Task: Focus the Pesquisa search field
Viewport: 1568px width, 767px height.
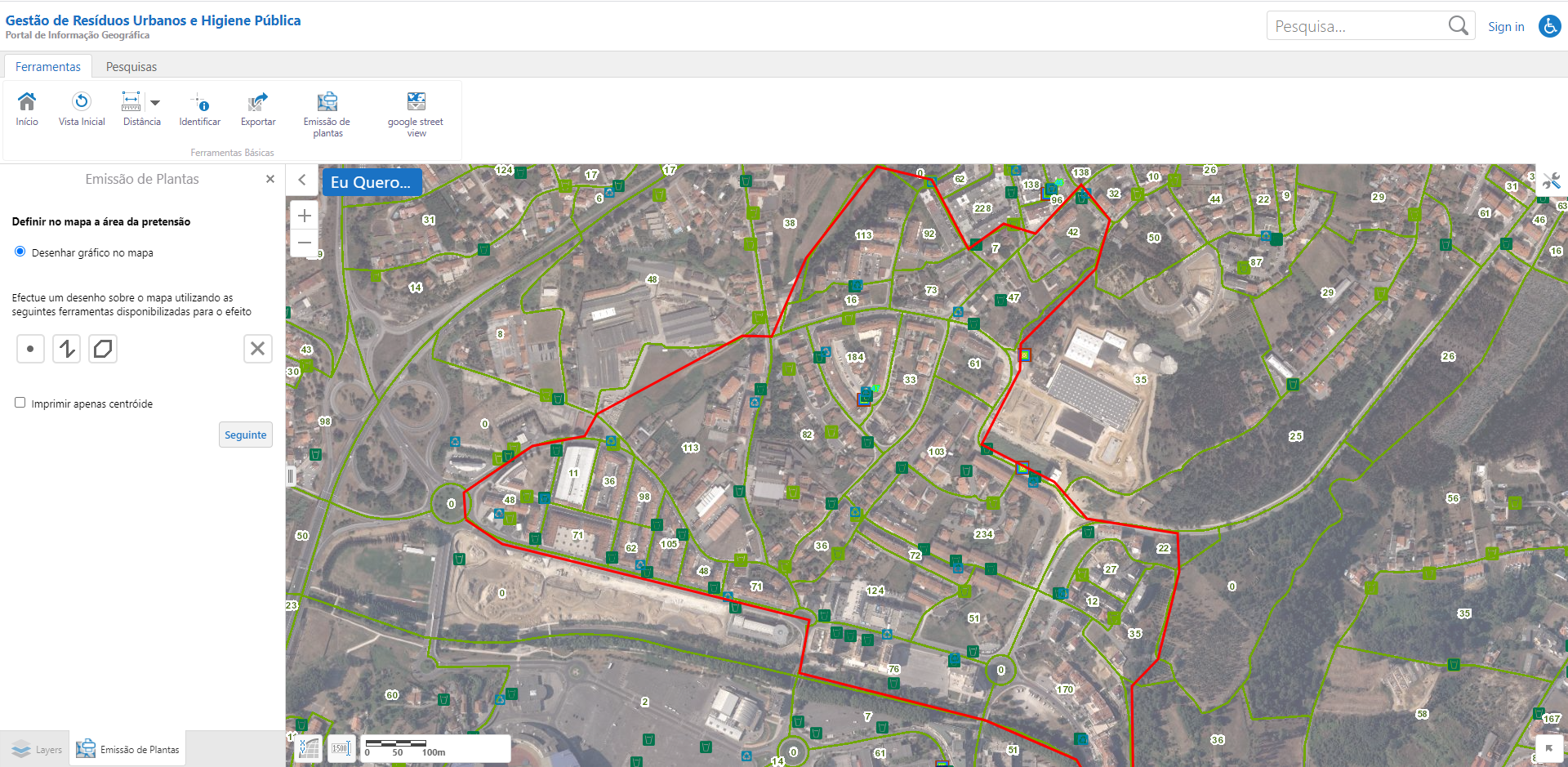Action: click(x=1356, y=26)
